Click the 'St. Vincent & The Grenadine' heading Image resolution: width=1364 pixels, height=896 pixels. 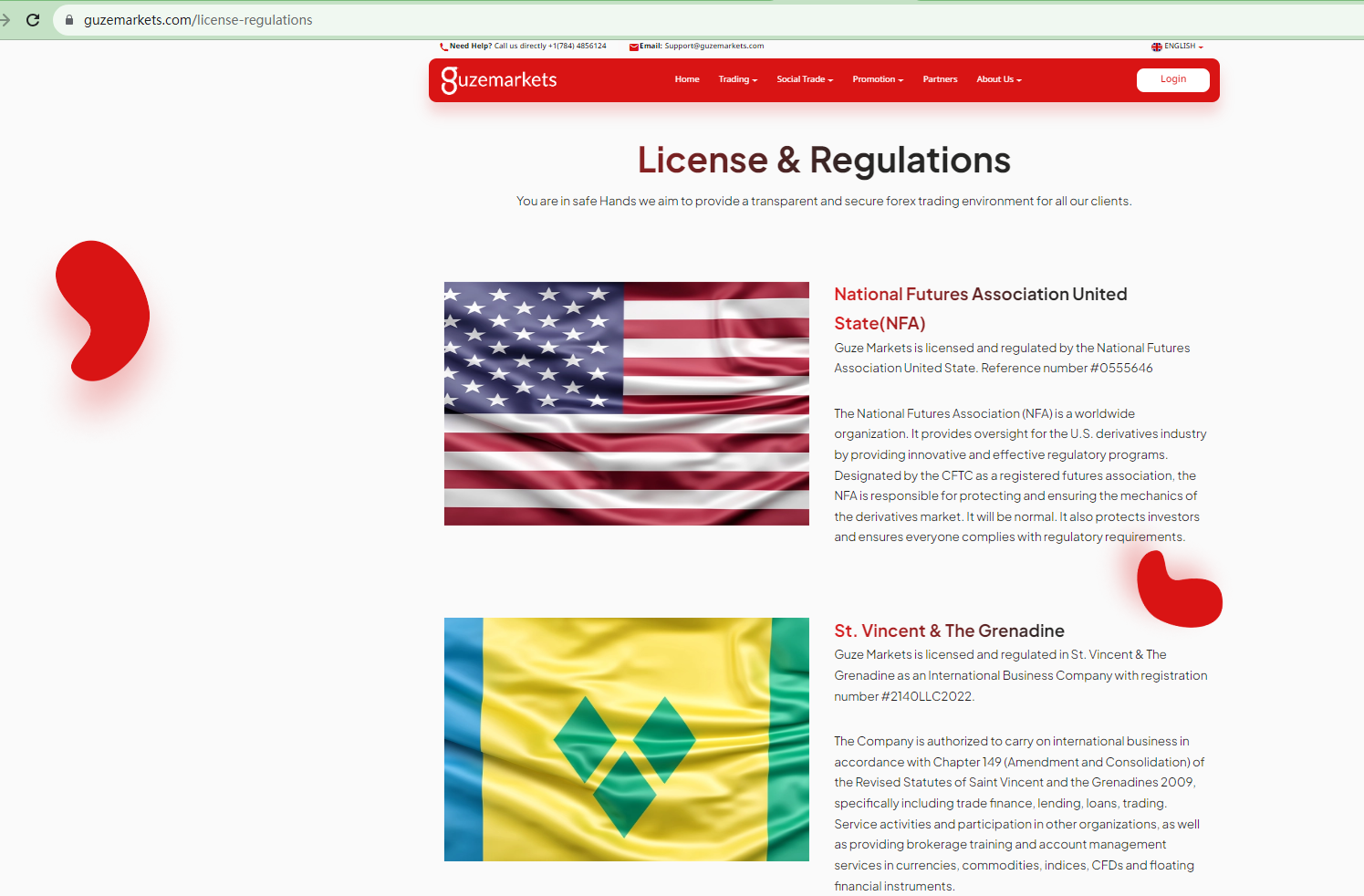tap(949, 630)
